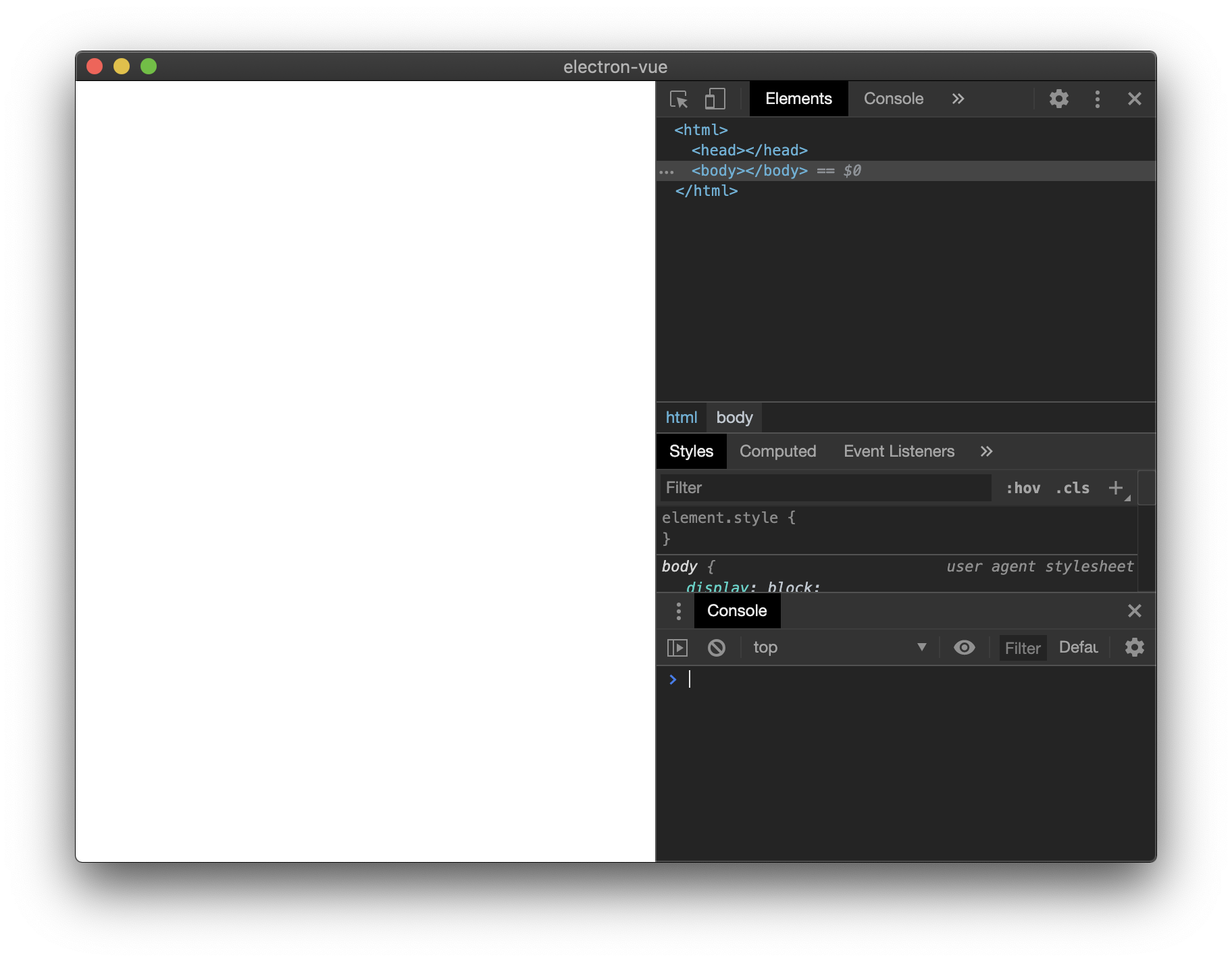The height and width of the screenshot is (962, 1232).
Task: Click the green zoom window button
Action: point(149,66)
